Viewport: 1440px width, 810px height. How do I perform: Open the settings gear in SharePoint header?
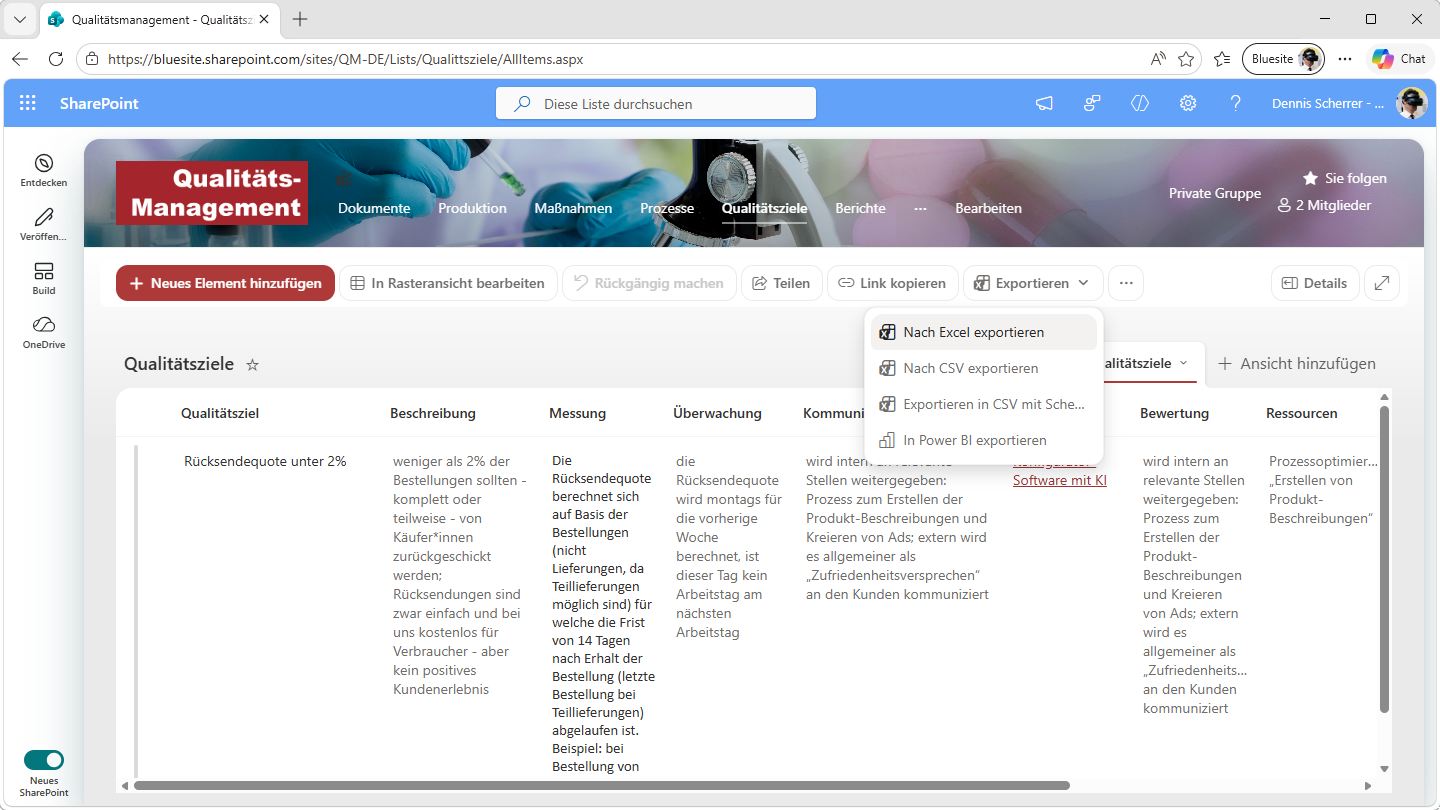pos(1188,103)
